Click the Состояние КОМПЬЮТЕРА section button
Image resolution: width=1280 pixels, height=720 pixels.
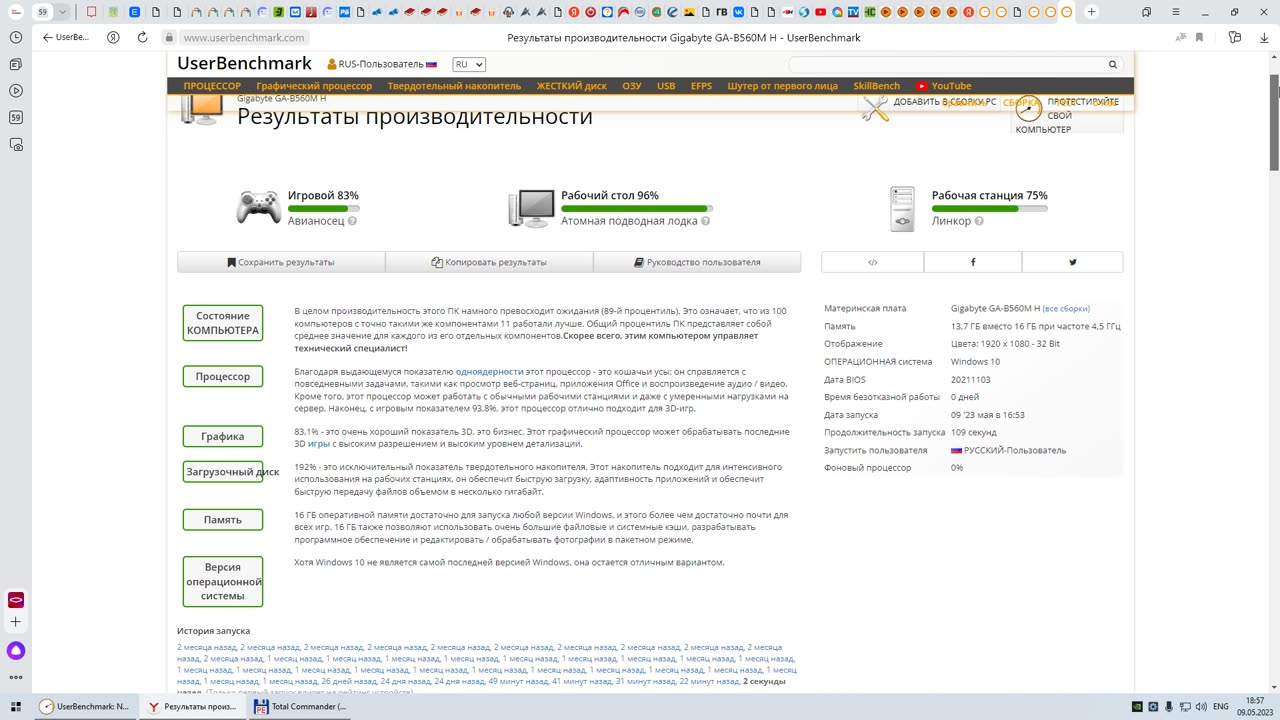(223, 323)
